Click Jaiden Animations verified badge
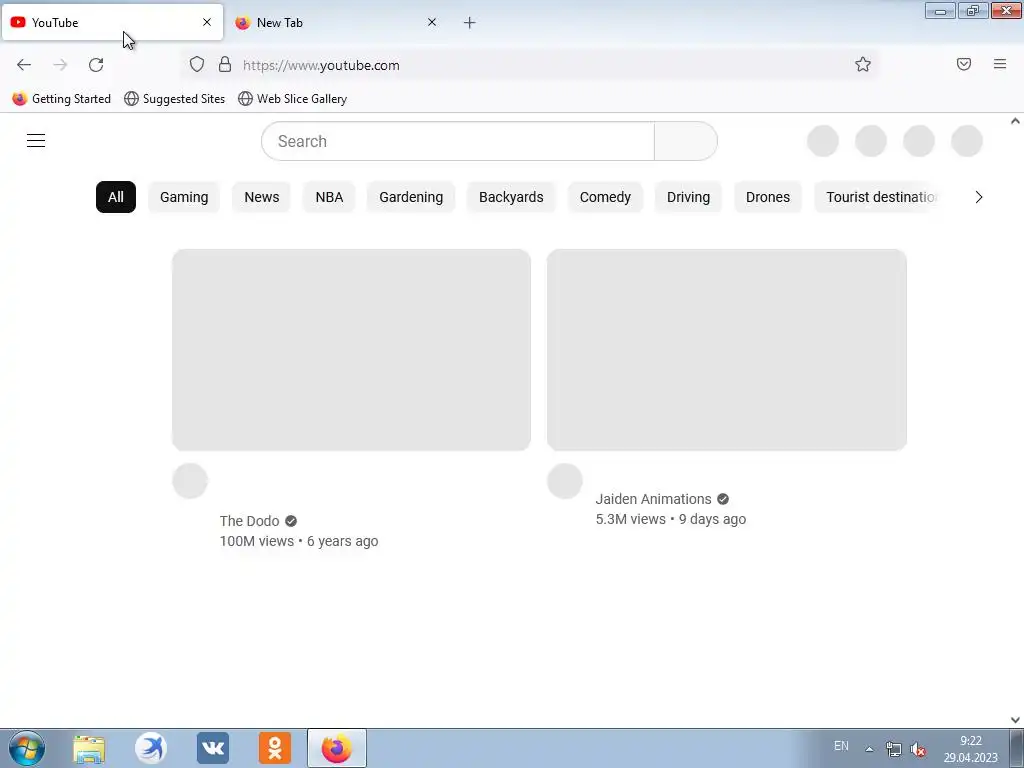 coord(723,499)
